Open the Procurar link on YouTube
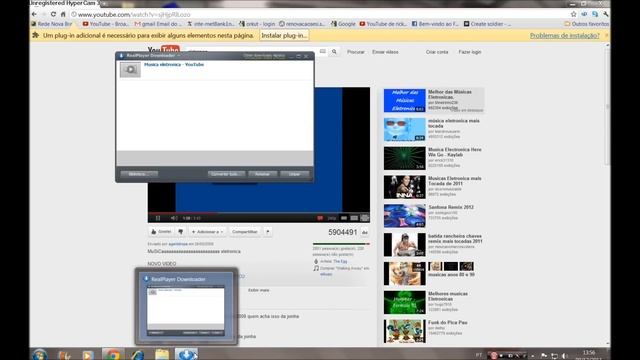This screenshot has height=360, width=640. (x=356, y=52)
